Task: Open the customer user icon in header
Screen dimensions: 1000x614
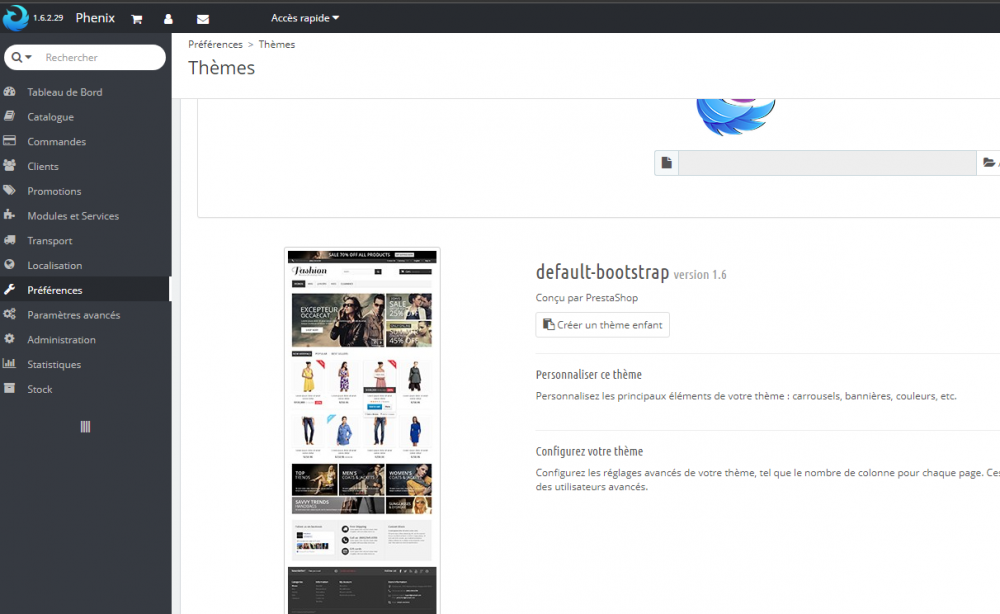Action: coord(168,19)
